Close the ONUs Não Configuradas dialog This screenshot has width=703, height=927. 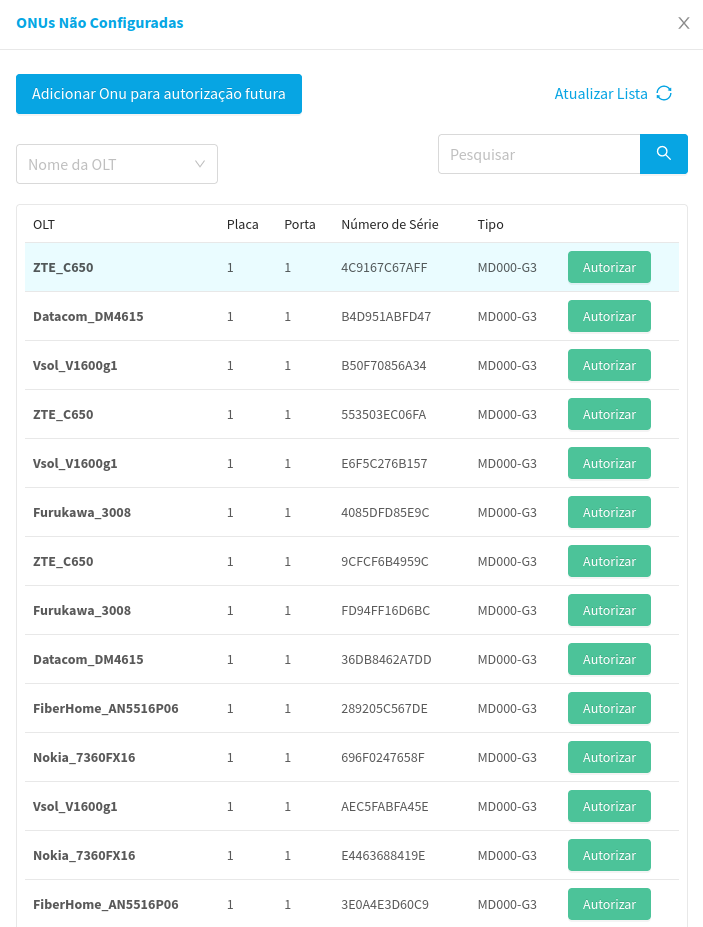pyautogui.click(x=684, y=23)
